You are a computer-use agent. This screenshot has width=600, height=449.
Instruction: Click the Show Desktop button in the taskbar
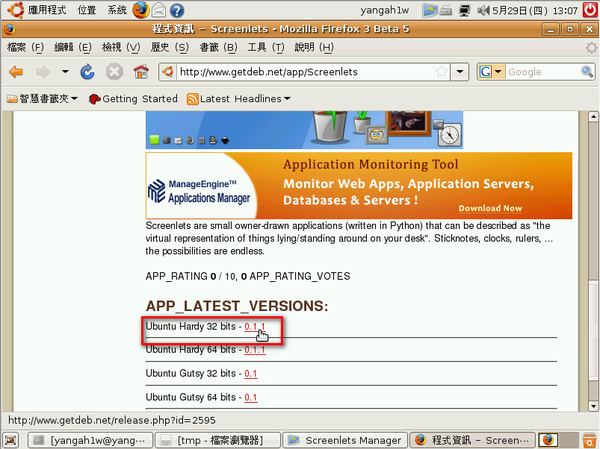(x=10, y=440)
